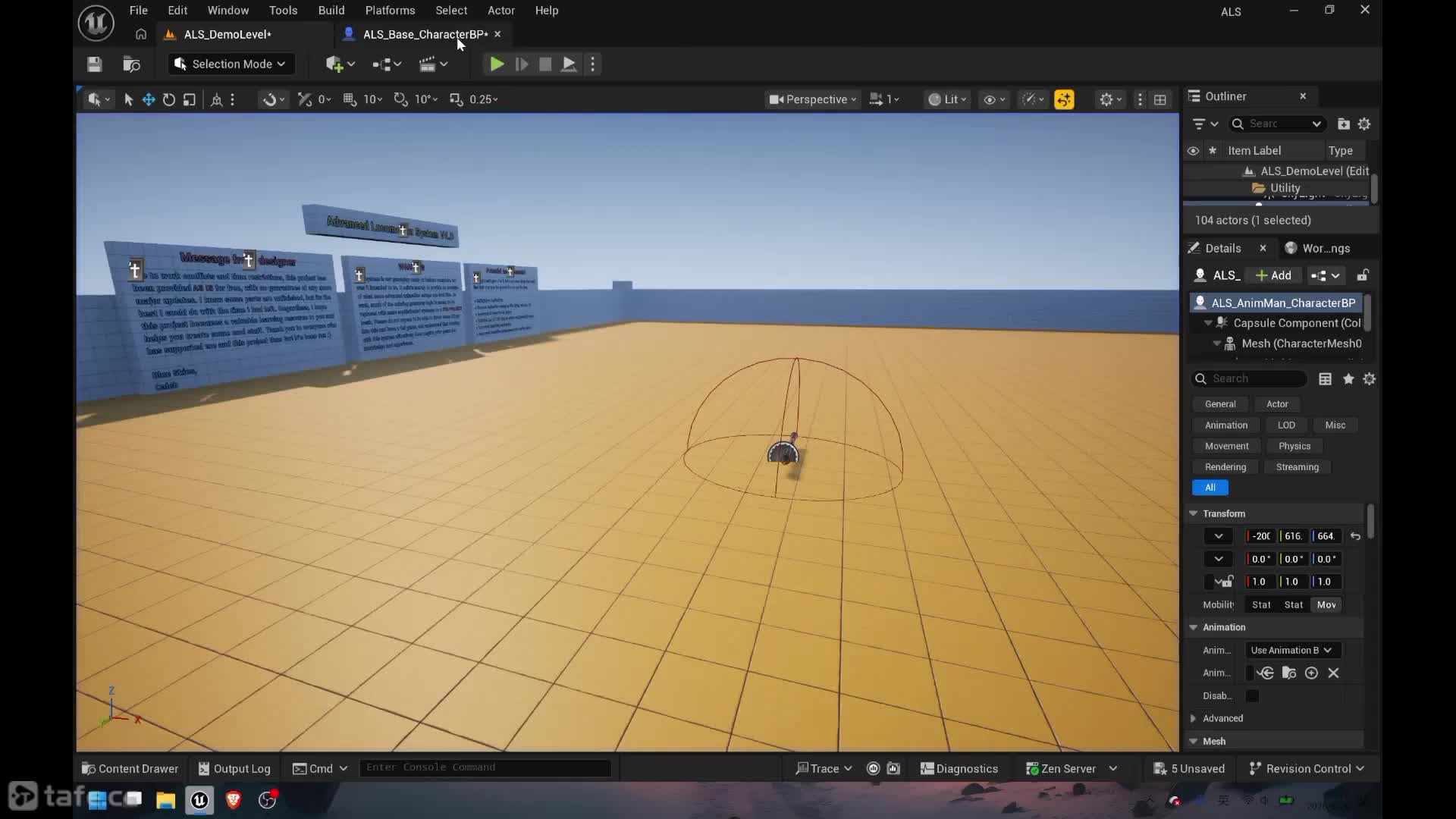Activate the Translate move gizmo tool
The width and height of the screenshot is (1456, 819).
(x=149, y=99)
